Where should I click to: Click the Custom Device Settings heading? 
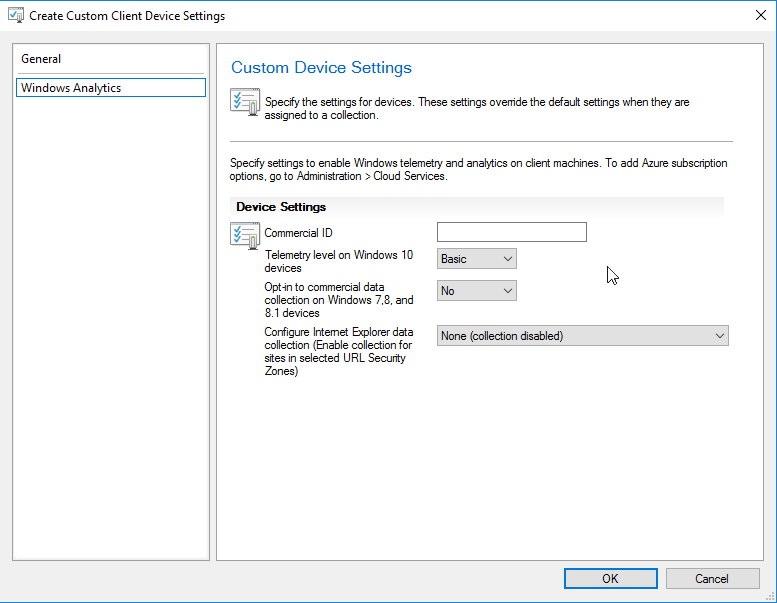click(x=321, y=67)
